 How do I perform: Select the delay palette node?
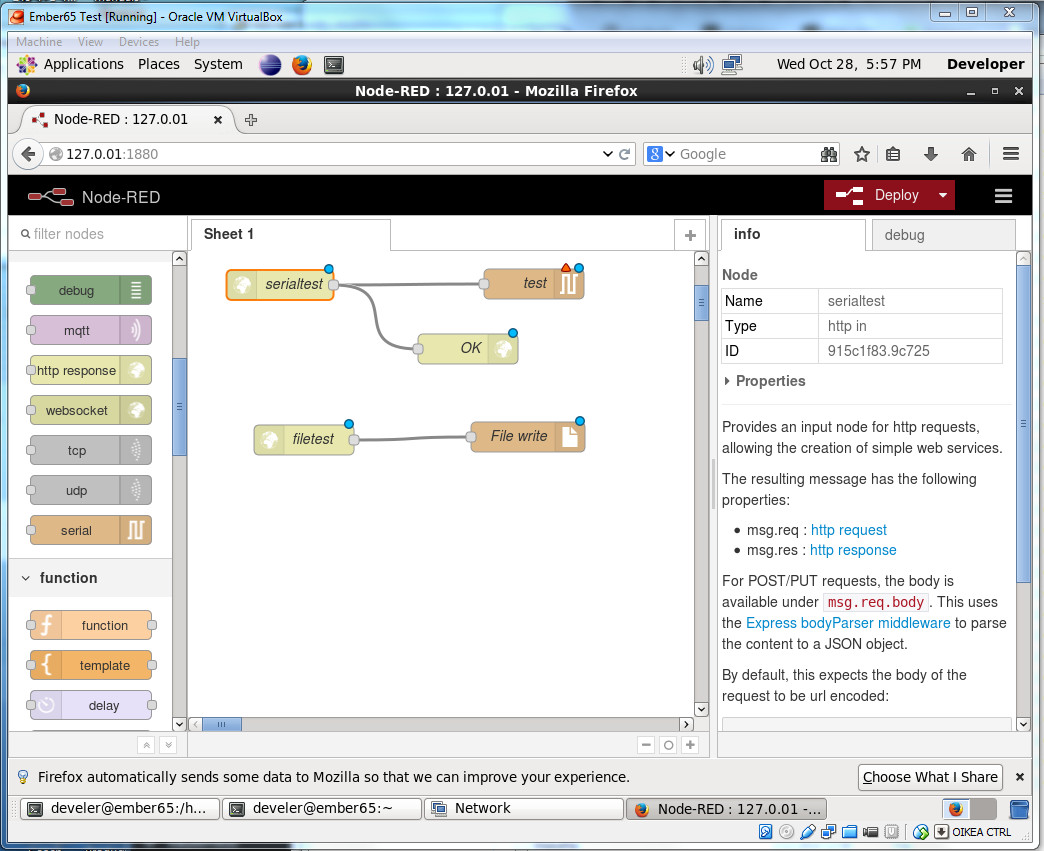tap(91, 705)
